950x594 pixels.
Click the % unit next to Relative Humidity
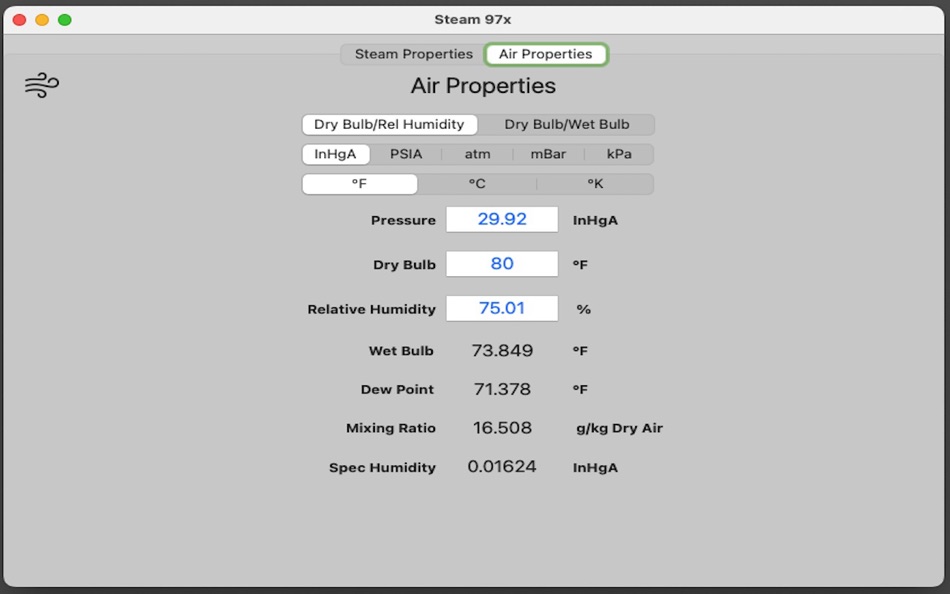[x=583, y=309]
